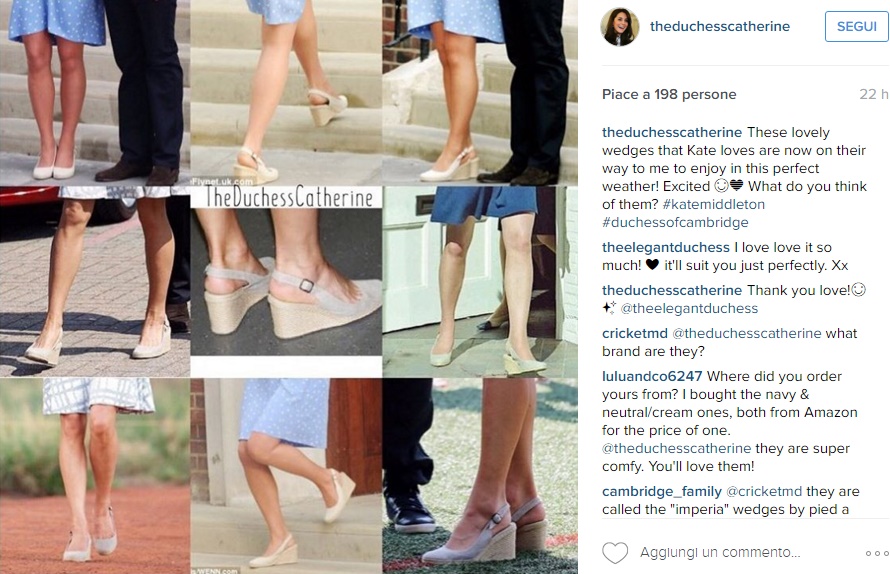Open the three-dot more options menu
The image size is (890, 574).
tap(877, 553)
